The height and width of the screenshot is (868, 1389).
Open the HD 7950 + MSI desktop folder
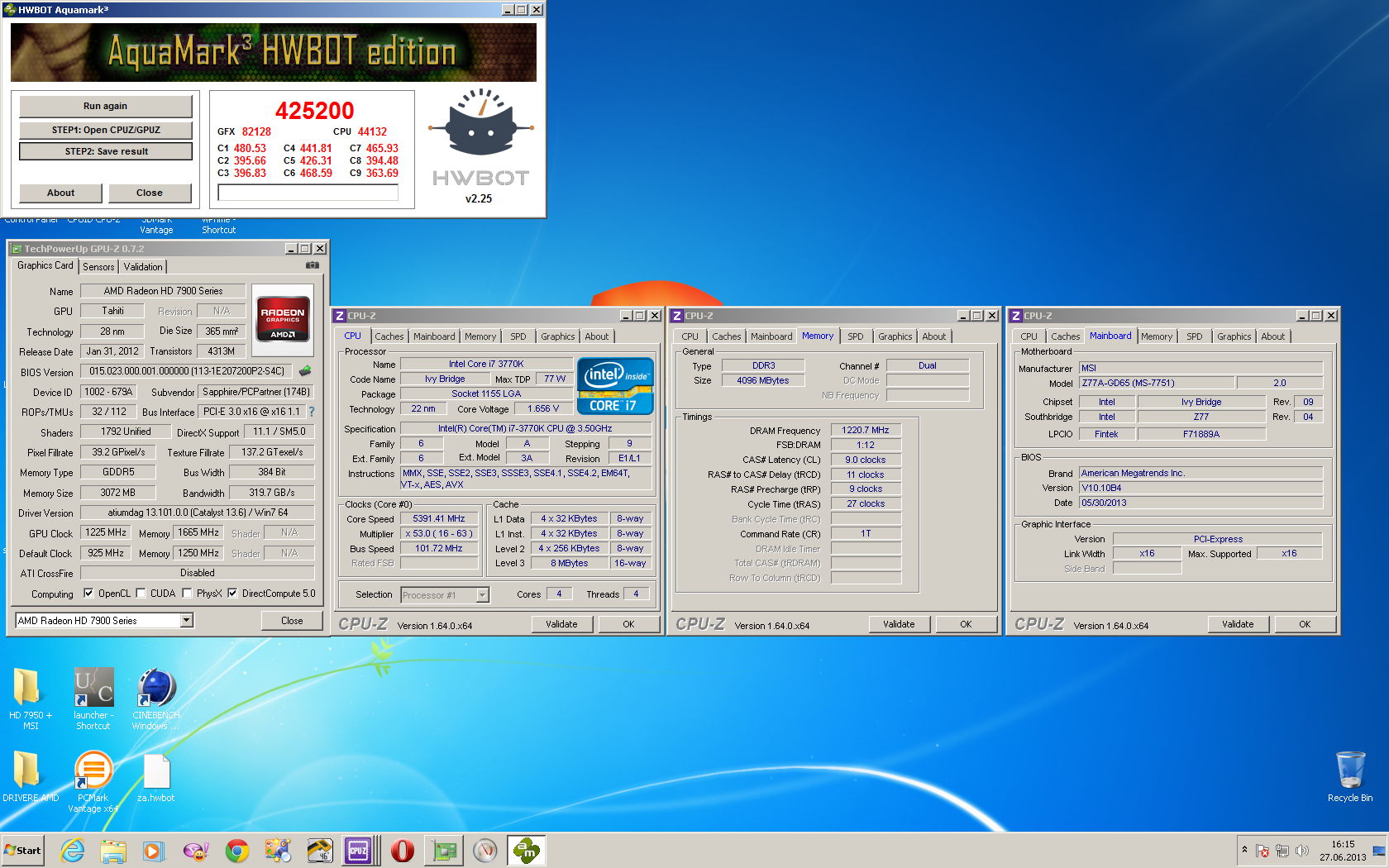tap(30, 699)
